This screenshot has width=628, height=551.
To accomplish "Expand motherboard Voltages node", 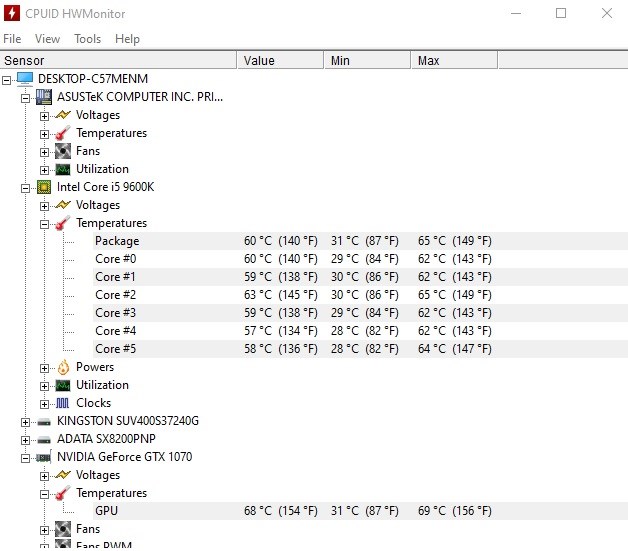I will tap(44, 117).
